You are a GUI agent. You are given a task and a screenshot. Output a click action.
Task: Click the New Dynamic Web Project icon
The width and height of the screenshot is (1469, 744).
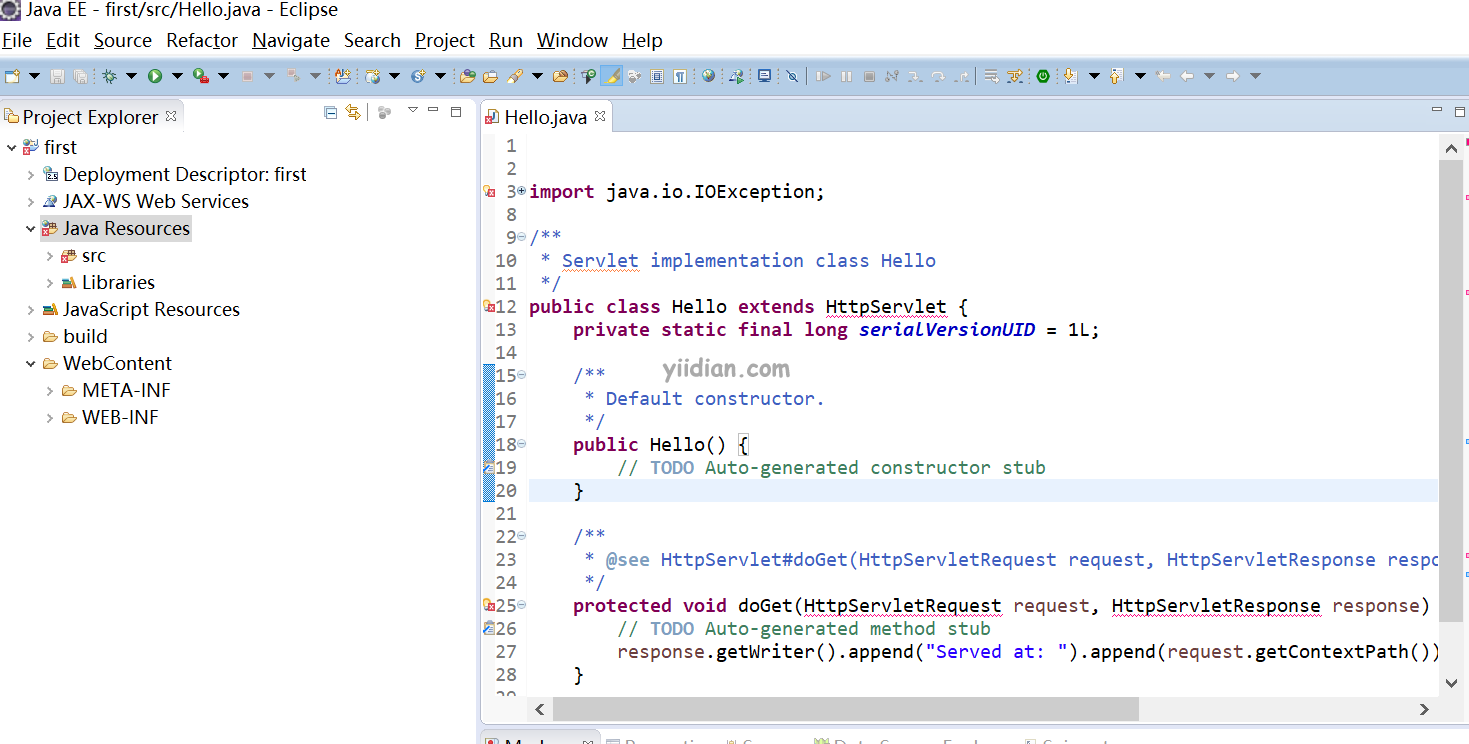coord(372,76)
